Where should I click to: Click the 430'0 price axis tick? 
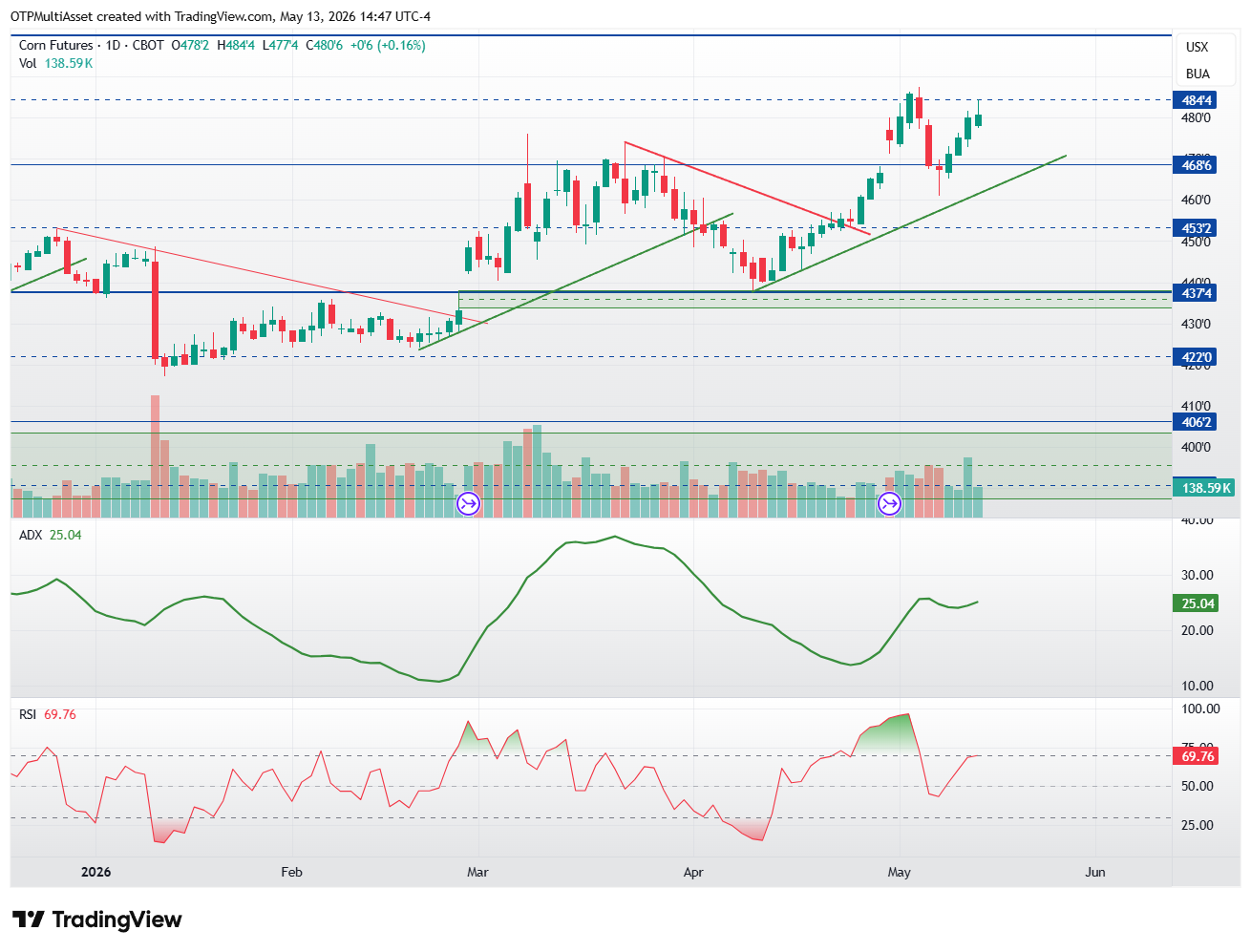tap(1196, 325)
